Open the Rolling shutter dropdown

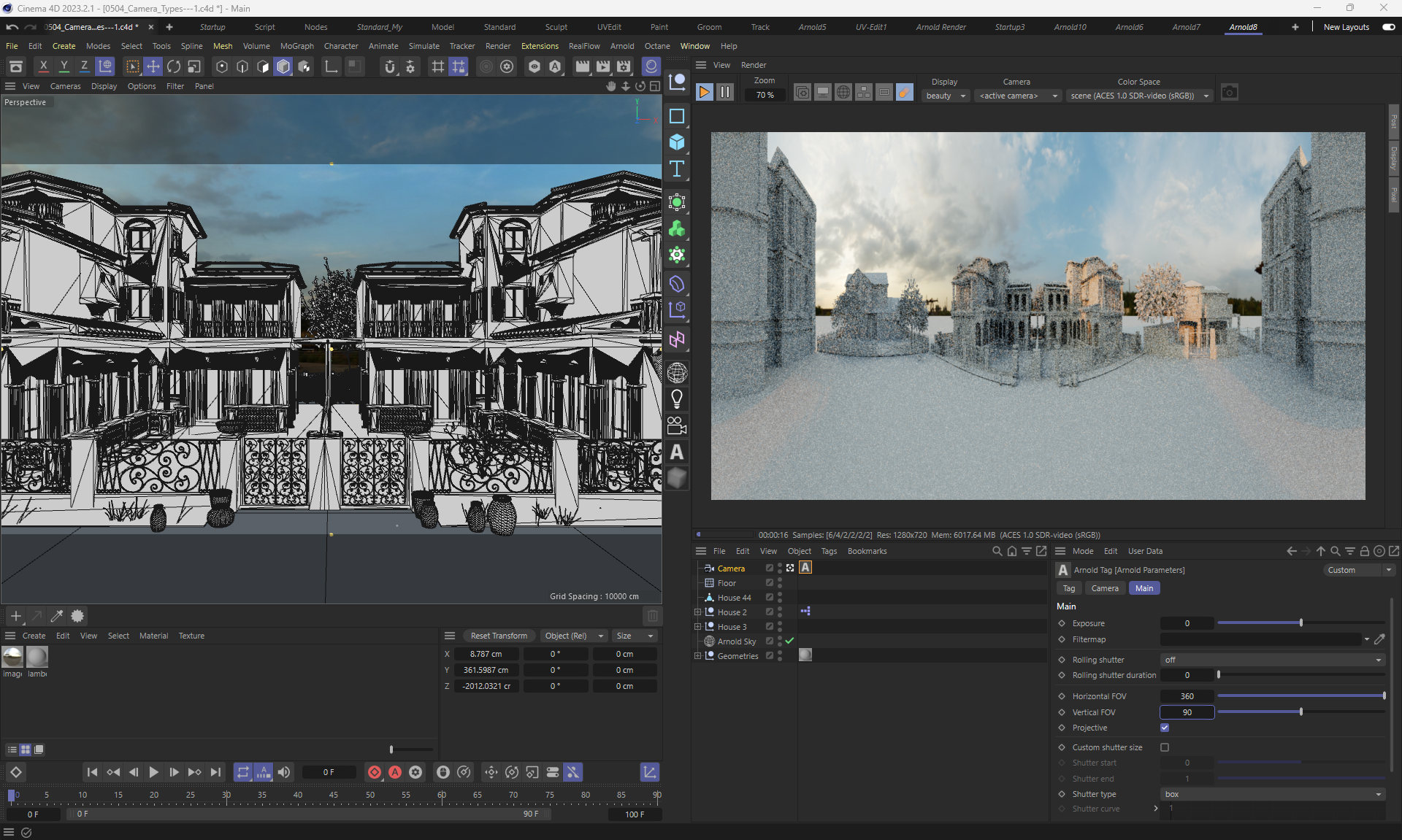pyautogui.click(x=1272, y=660)
